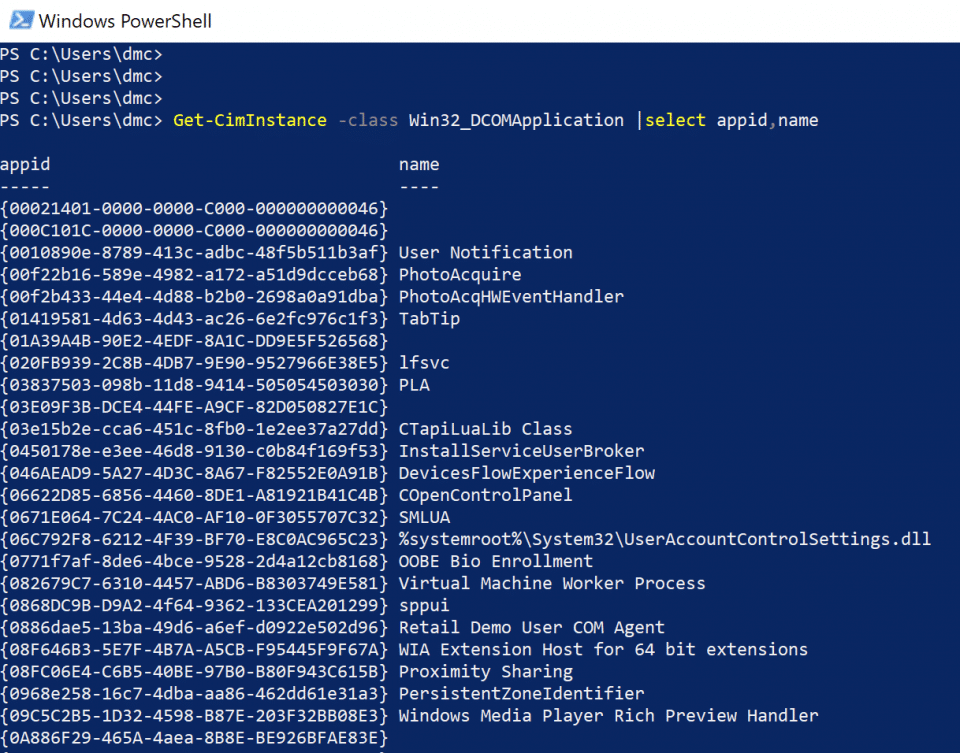Click the OOBE Bio Enrollment entry

click(495, 561)
